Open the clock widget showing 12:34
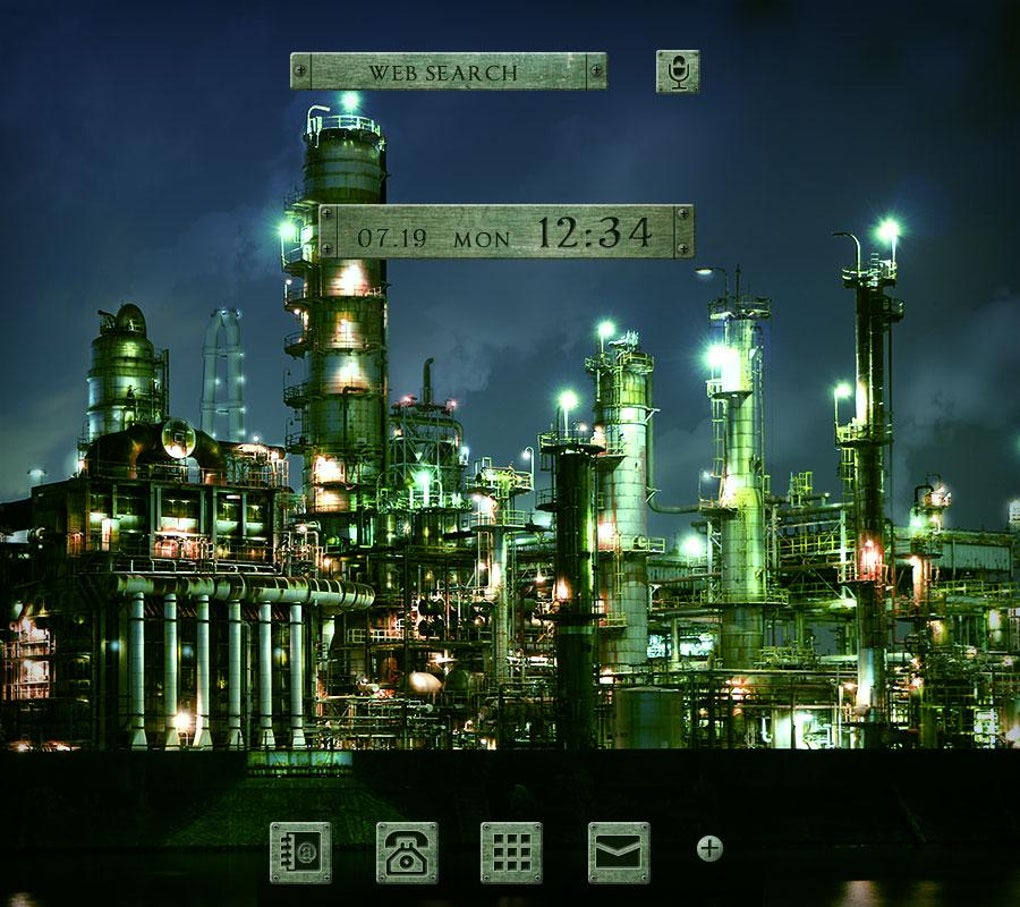 506,232
